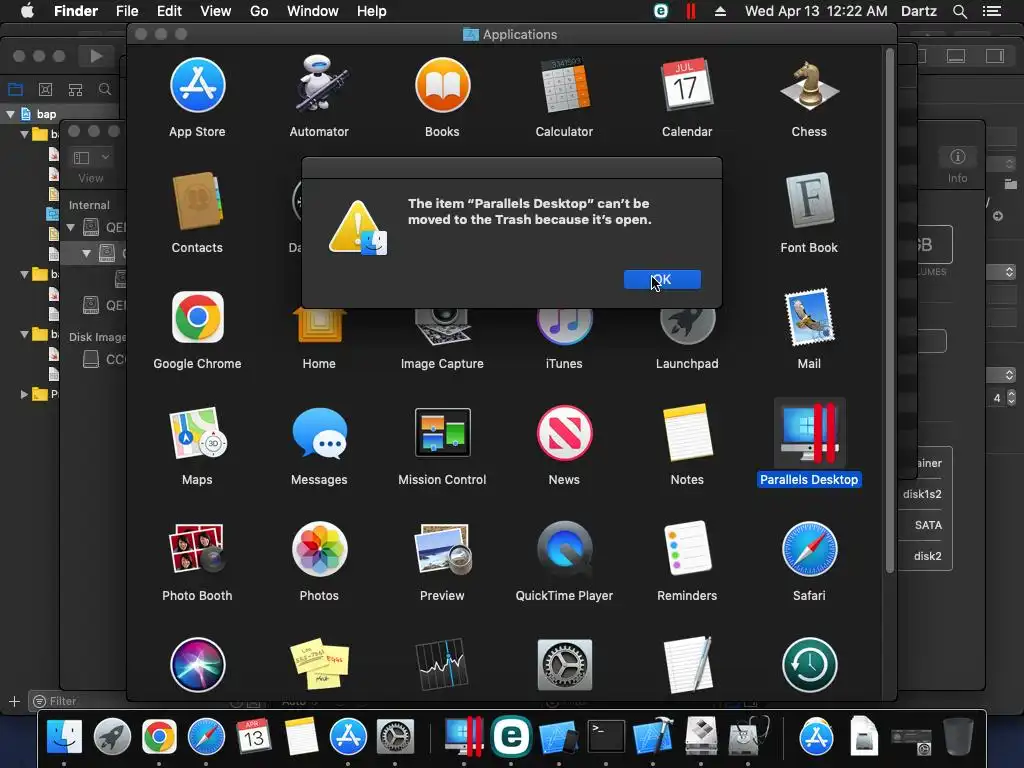
Task: Select the Stickies app icon
Action: point(319,665)
